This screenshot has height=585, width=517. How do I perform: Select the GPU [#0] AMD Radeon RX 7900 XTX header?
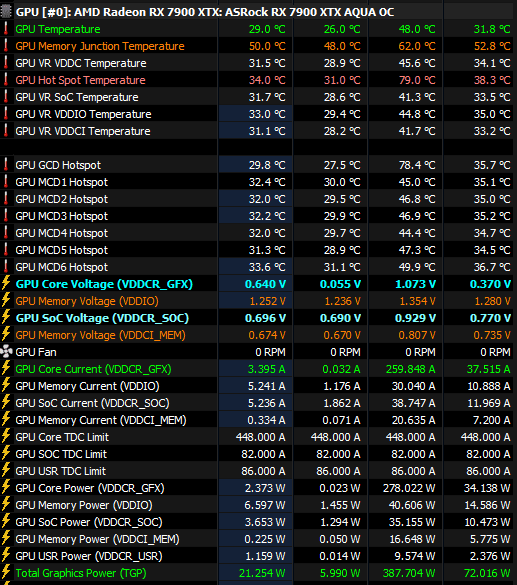[205, 12]
